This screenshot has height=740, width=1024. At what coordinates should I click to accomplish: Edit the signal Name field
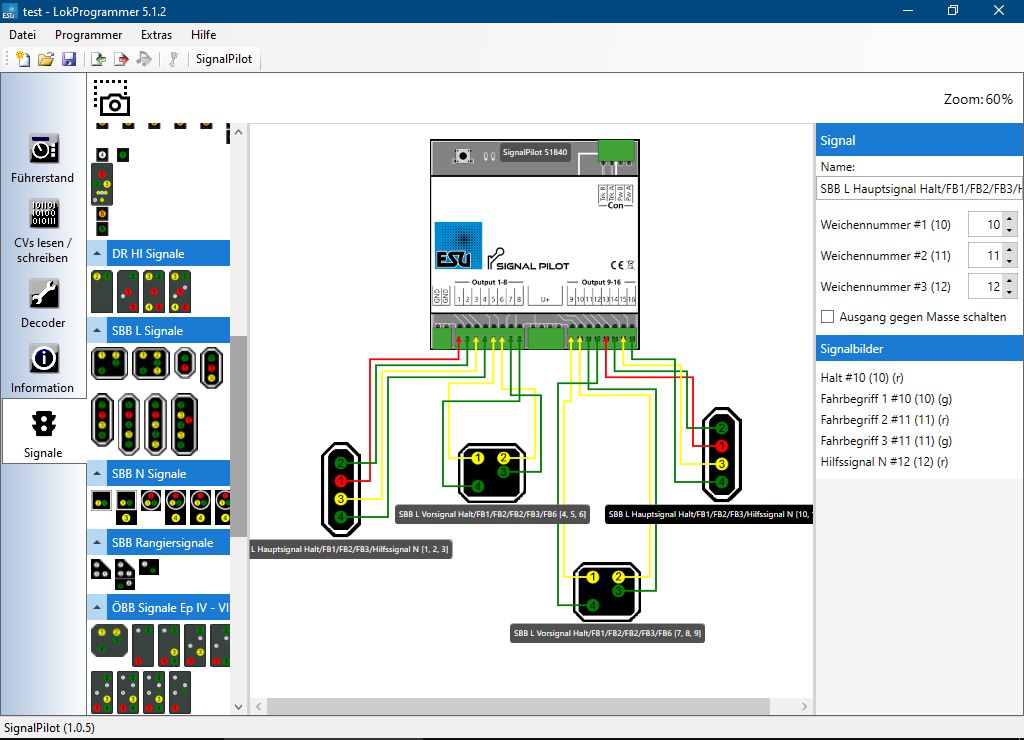point(920,189)
